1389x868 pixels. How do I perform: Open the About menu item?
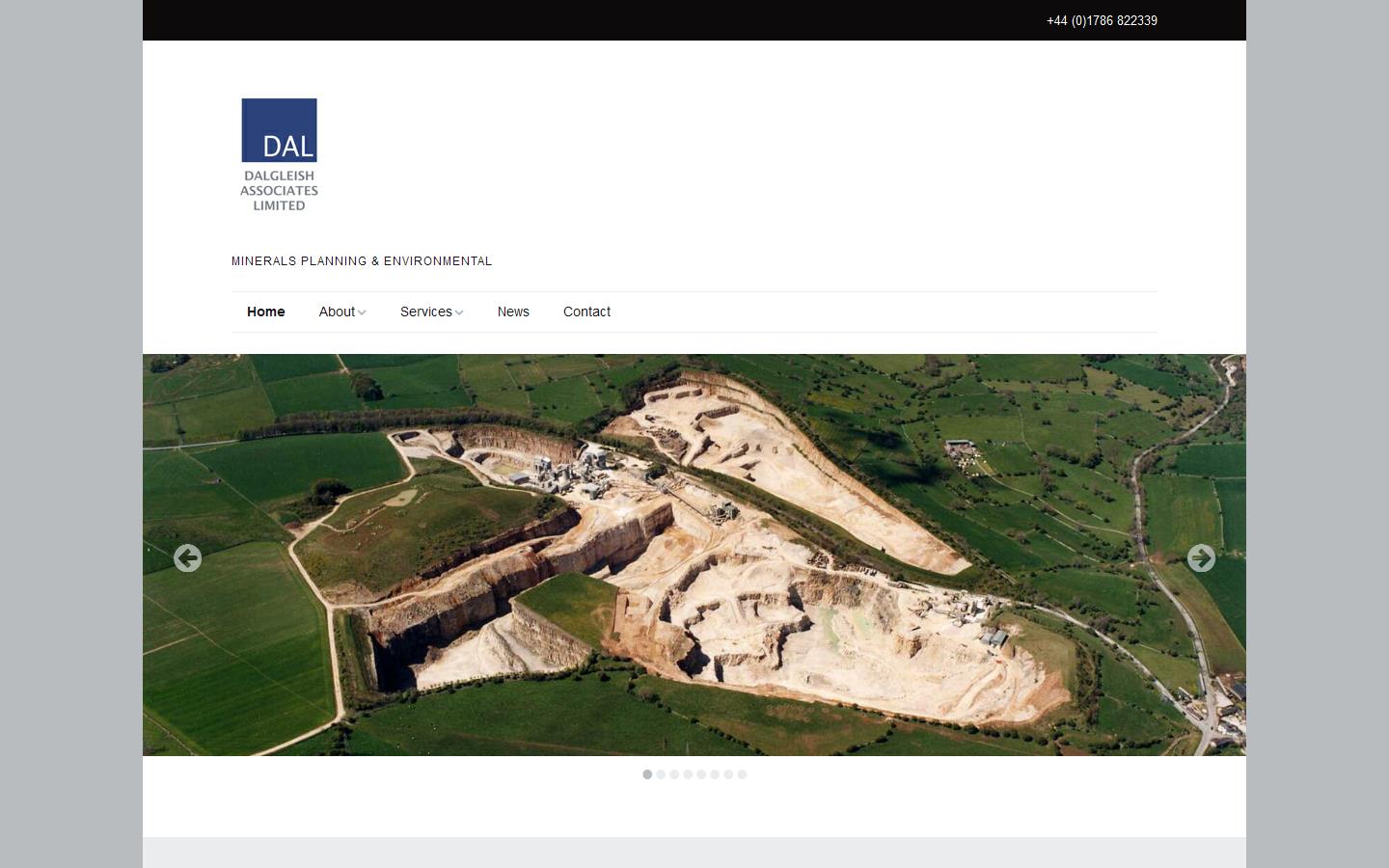click(x=336, y=312)
